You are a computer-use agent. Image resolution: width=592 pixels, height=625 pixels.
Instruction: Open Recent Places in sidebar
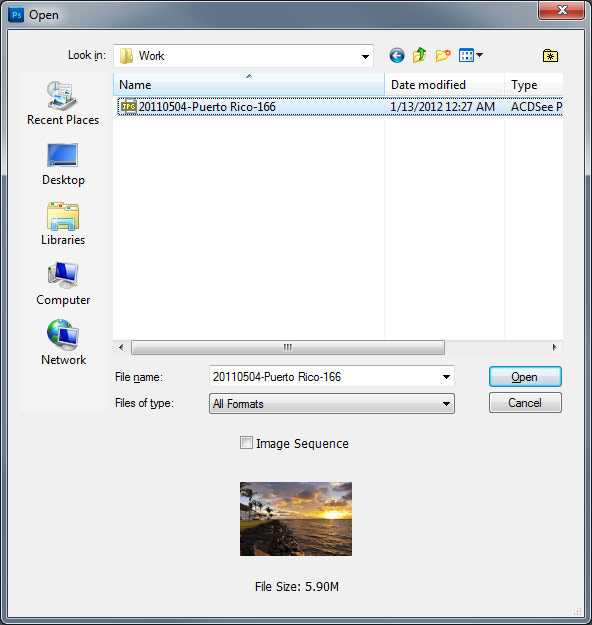click(x=63, y=103)
